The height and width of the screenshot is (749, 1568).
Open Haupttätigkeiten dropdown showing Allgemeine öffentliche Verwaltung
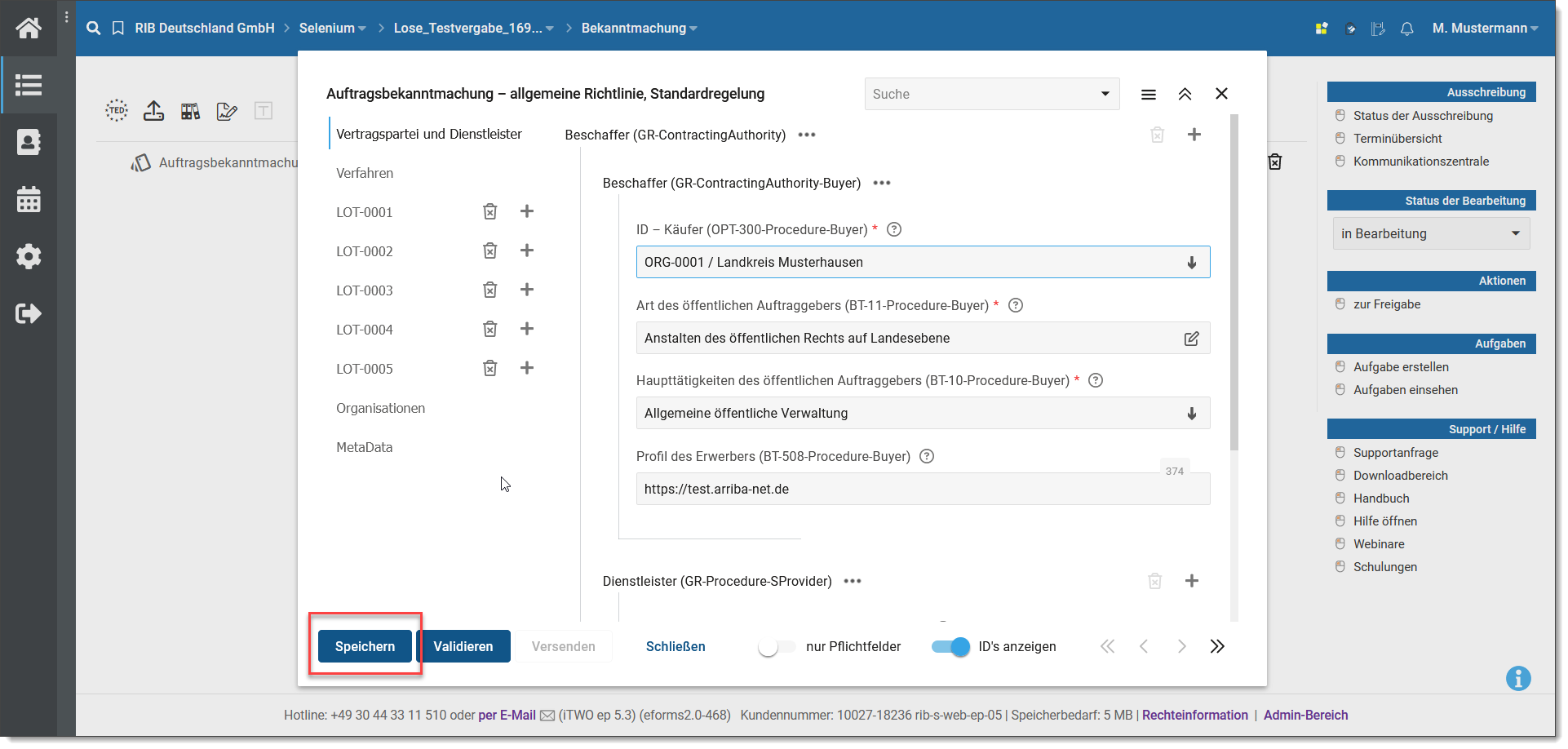point(922,414)
